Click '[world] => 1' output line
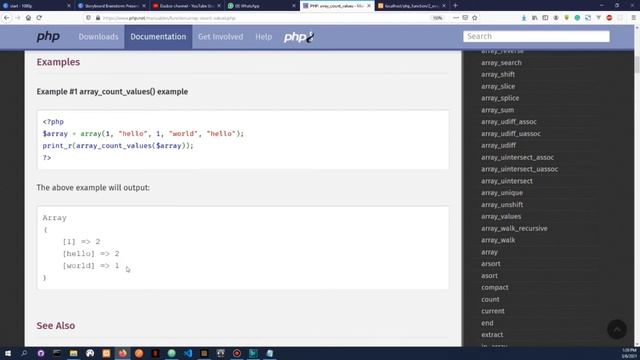 point(91,266)
